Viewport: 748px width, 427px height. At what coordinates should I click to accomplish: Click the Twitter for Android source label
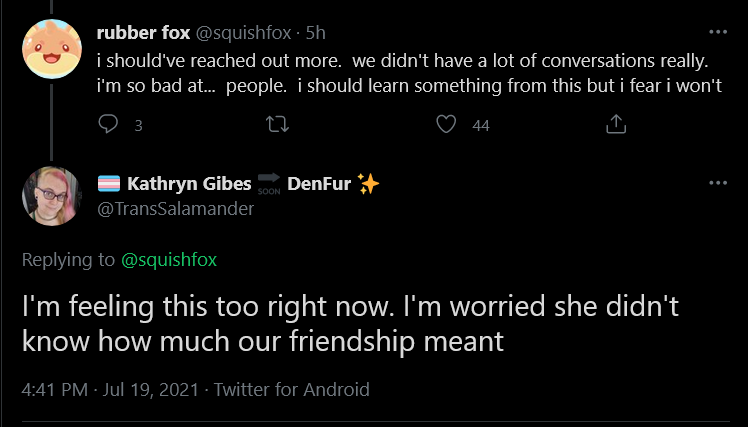[x=291, y=389]
